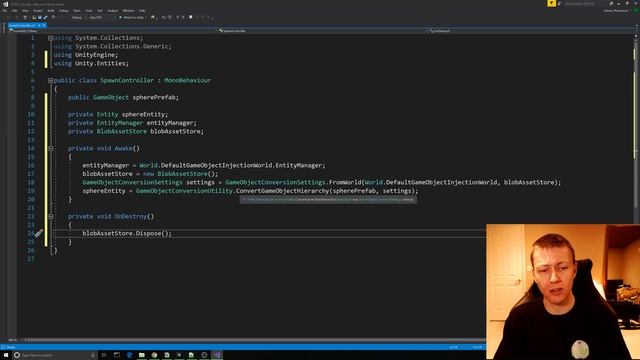This screenshot has height=360, width=640.
Task: Open the File menu
Action: [4, 11]
